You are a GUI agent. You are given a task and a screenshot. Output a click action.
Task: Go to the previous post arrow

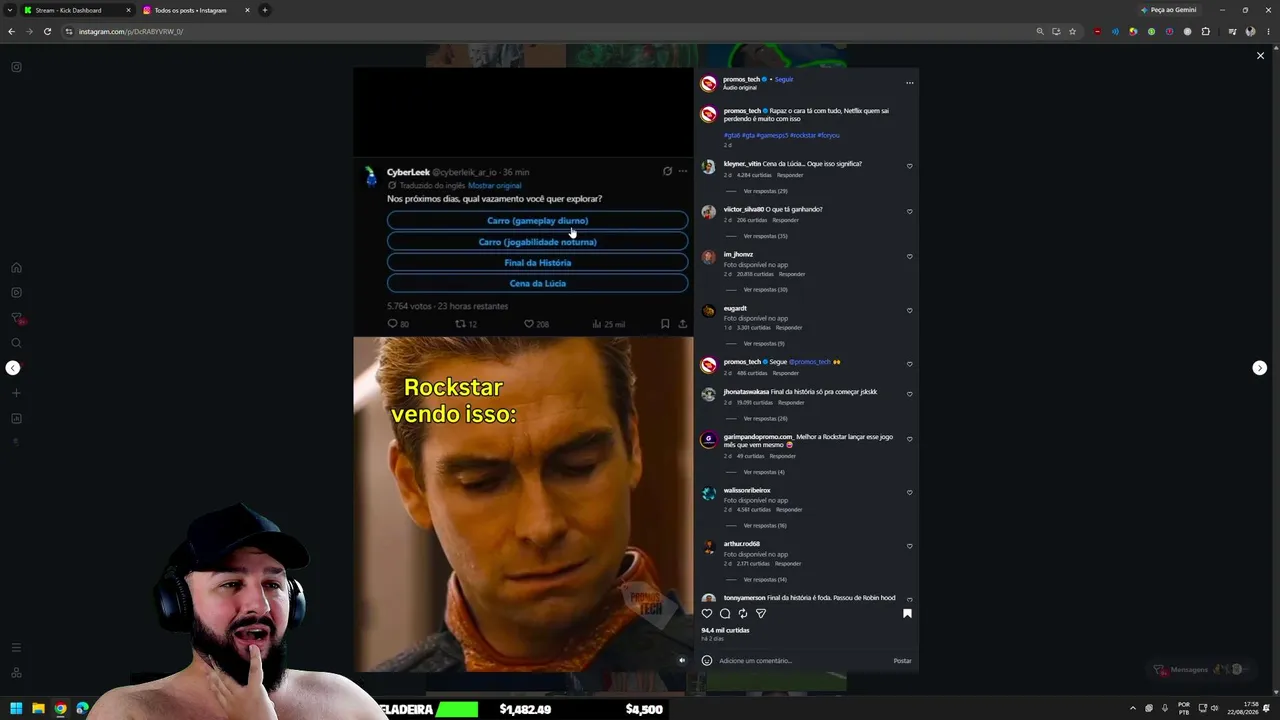pos(12,368)
